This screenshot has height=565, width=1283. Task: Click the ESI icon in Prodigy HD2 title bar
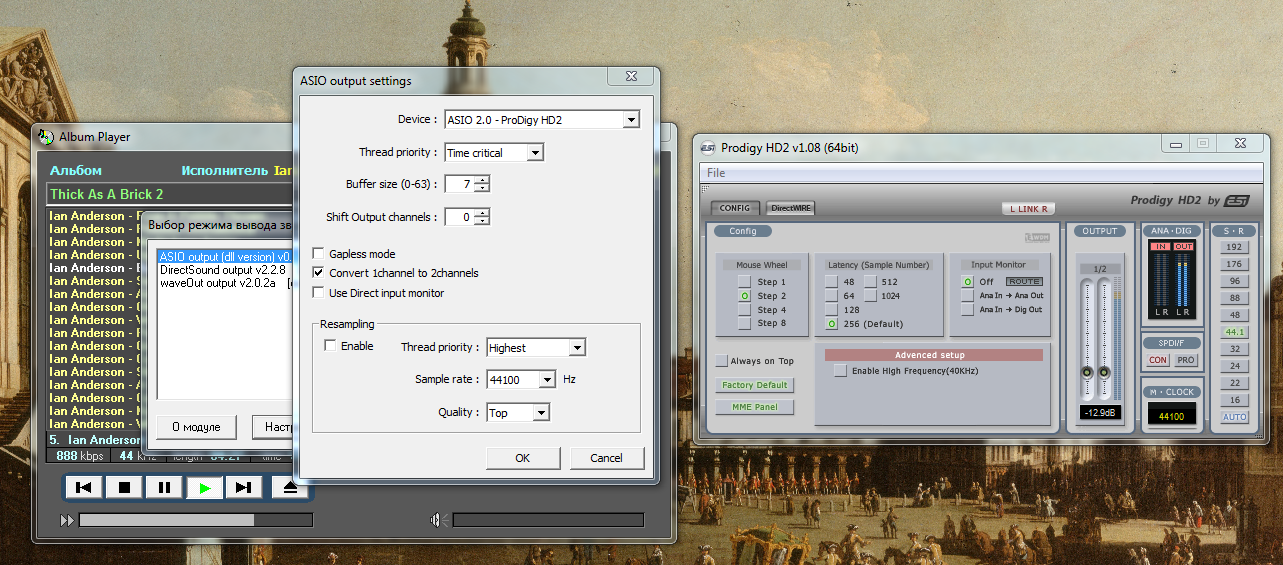coord(707,148)
